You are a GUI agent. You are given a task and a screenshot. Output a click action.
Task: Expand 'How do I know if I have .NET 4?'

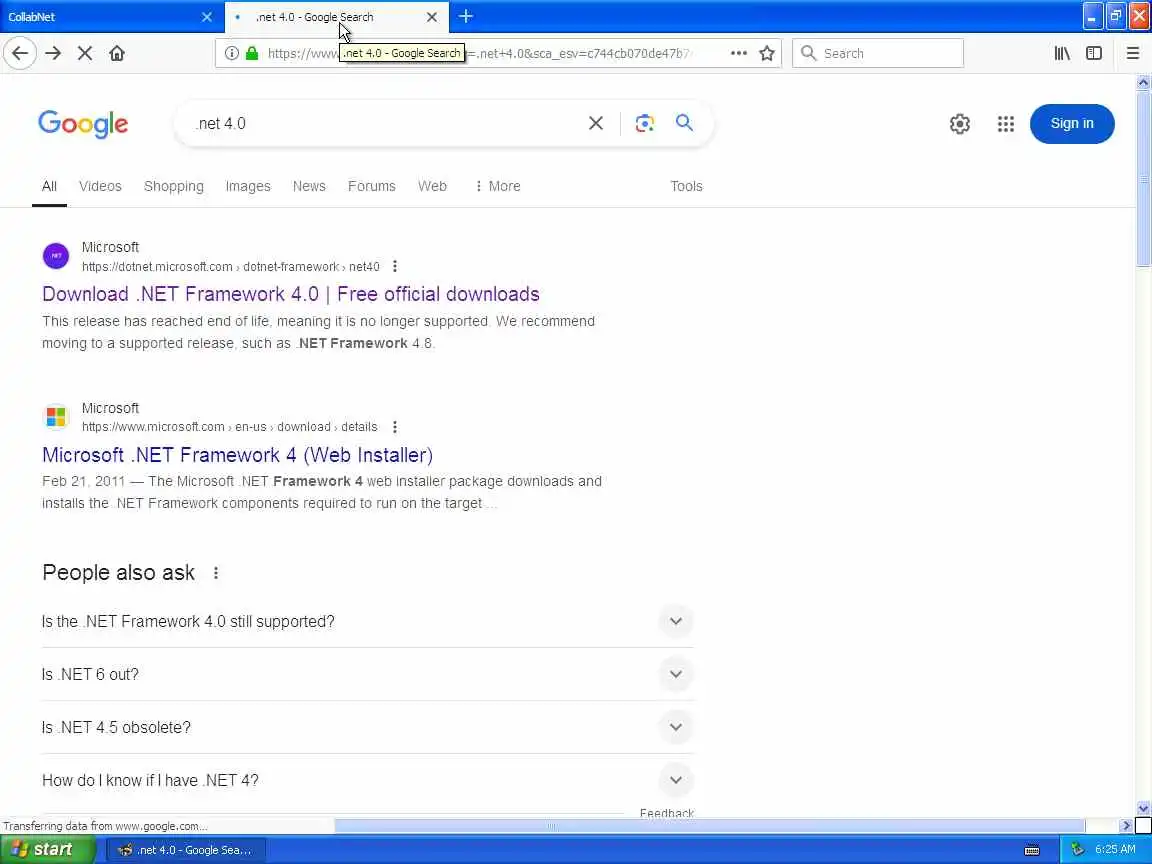[367, 780]
